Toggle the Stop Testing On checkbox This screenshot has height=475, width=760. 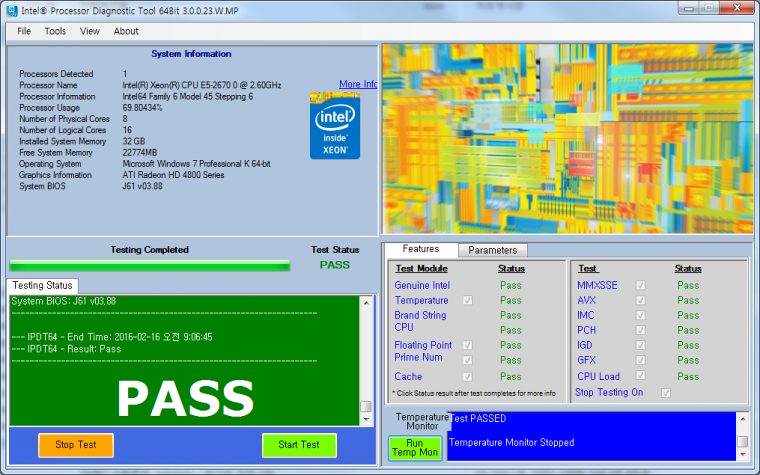[666, 393]
